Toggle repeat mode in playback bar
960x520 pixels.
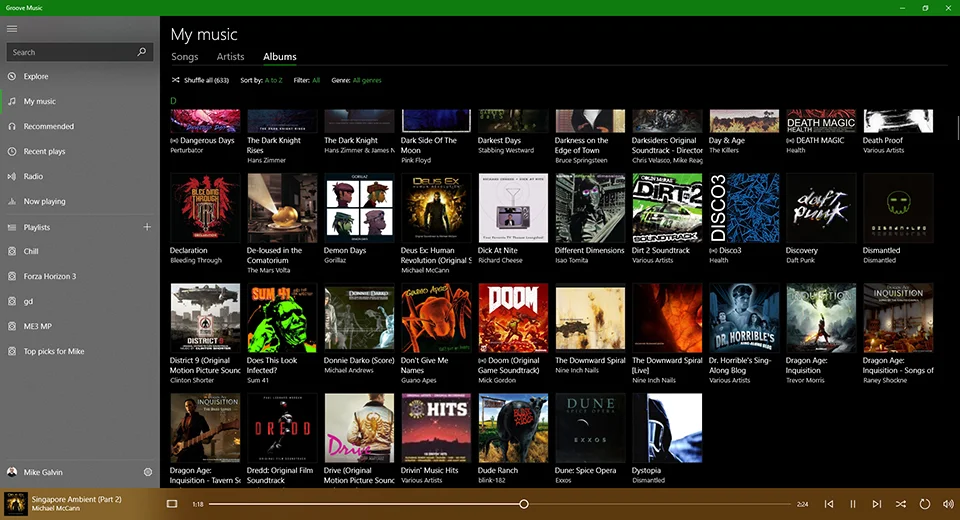925,504
